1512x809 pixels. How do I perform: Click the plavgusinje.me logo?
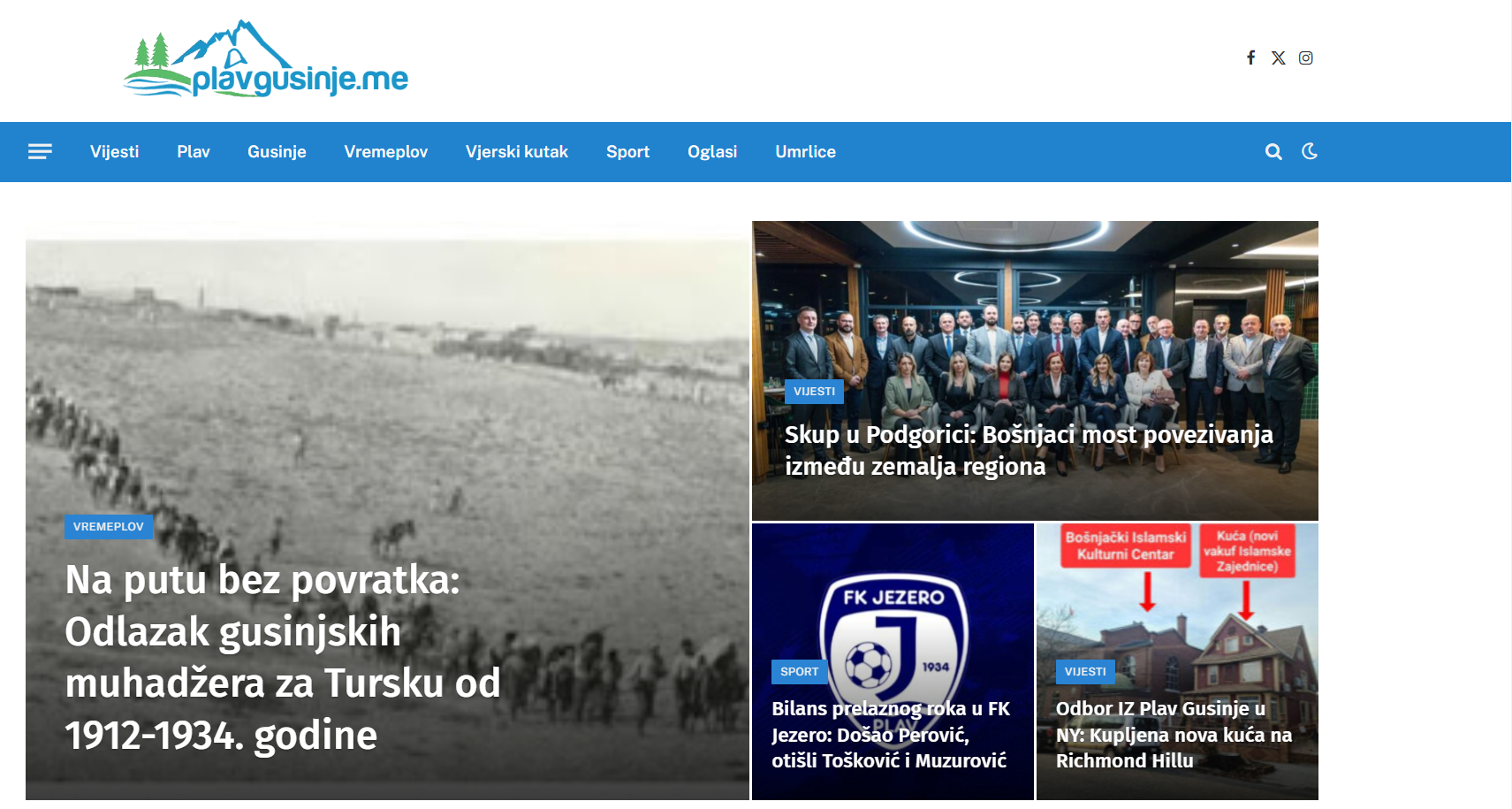click(x=266, y=58)
